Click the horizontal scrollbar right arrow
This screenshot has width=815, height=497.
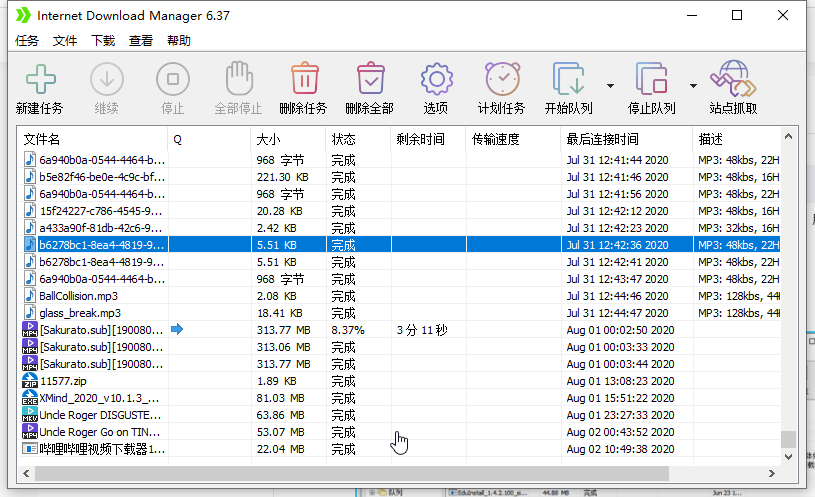tap(772, 474)
